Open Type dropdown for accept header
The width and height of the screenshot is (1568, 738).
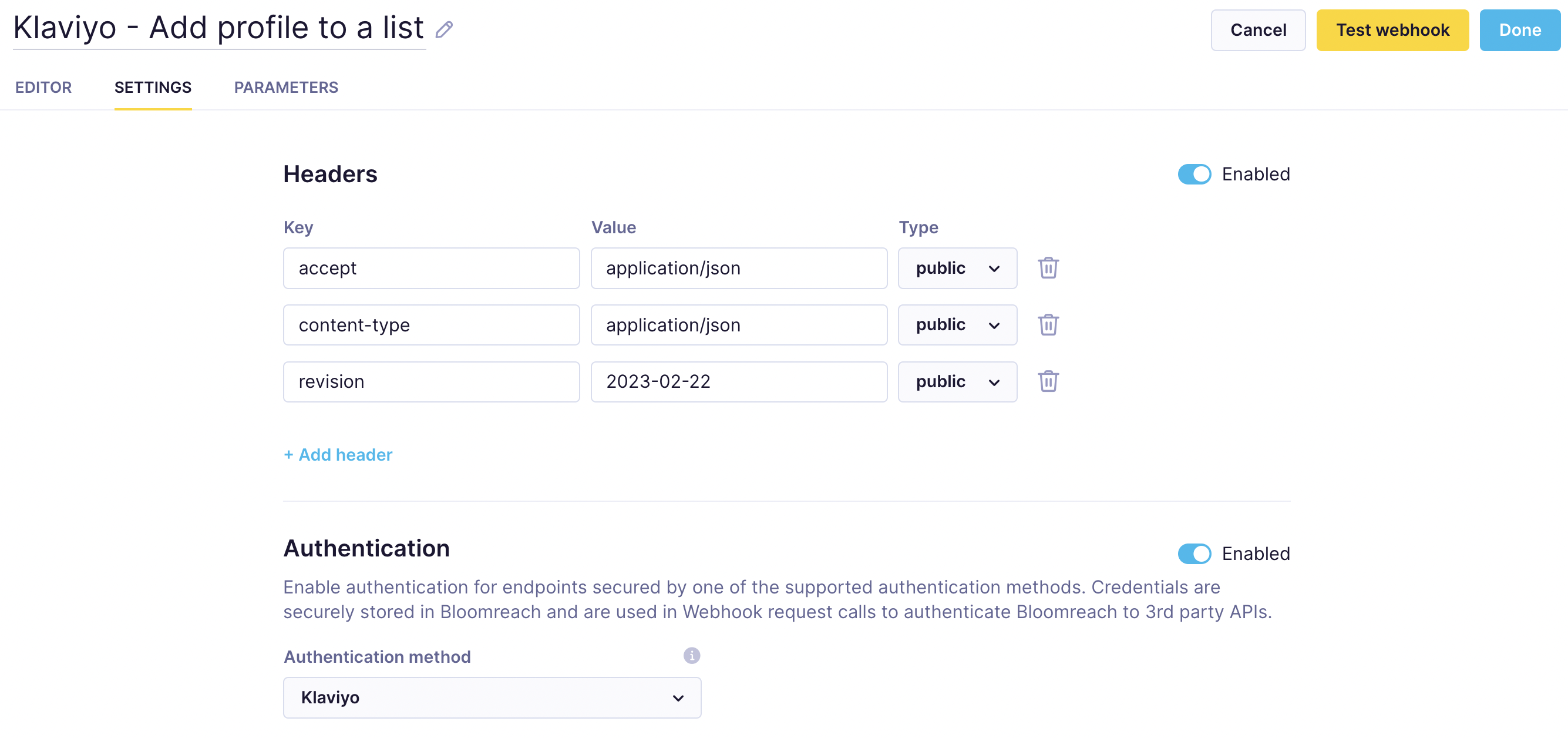click(957, 268)
